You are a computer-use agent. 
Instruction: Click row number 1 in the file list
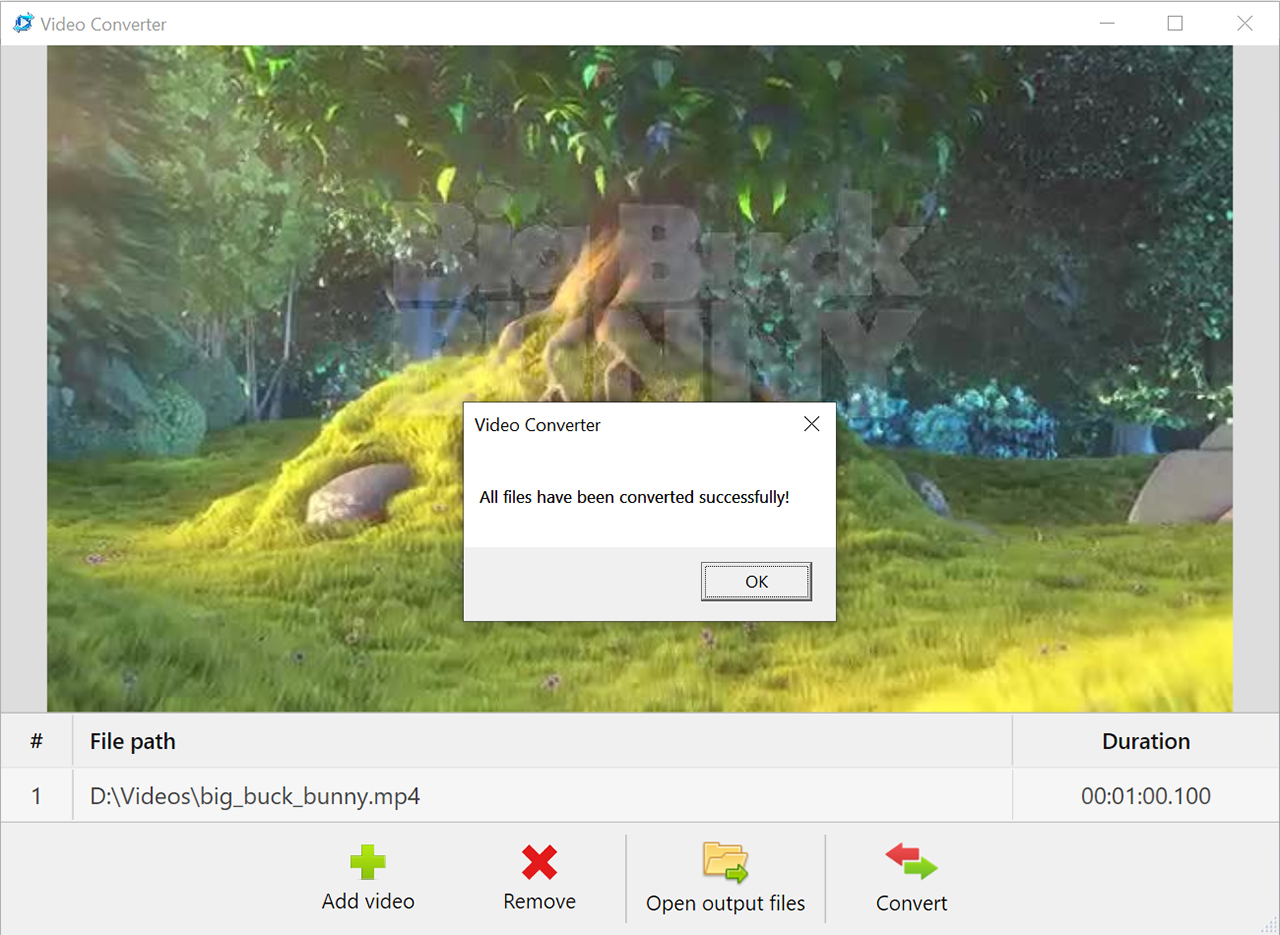click(x=36, y=796)
